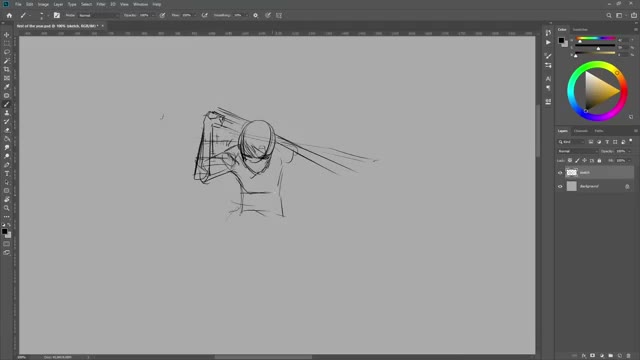Open smoothing options gear icon
Image resolution: width=640 pixels, height=360 pixels.
point(256,16)
